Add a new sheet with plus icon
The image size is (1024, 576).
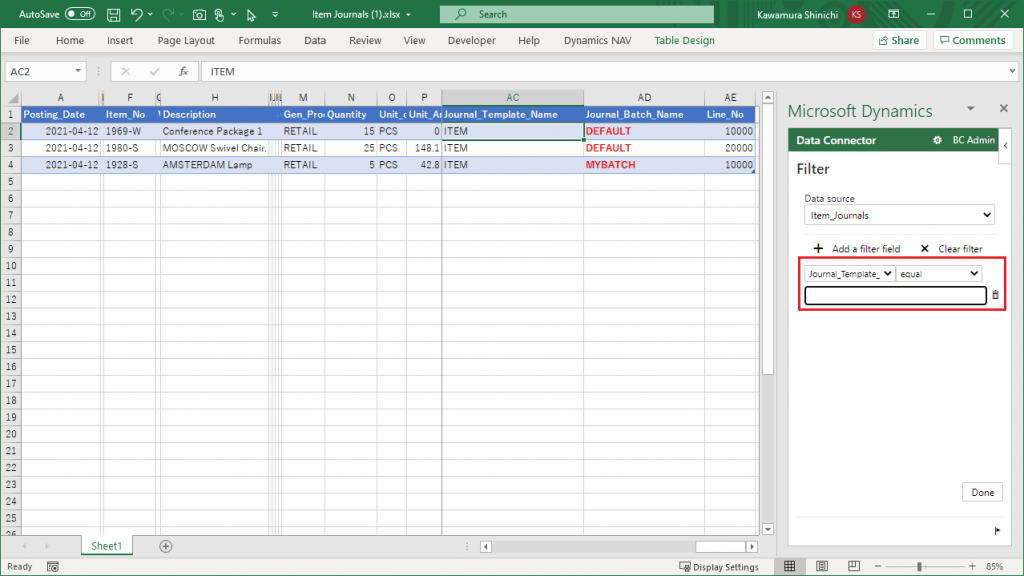pyautogui.click(x=166, y=546)
